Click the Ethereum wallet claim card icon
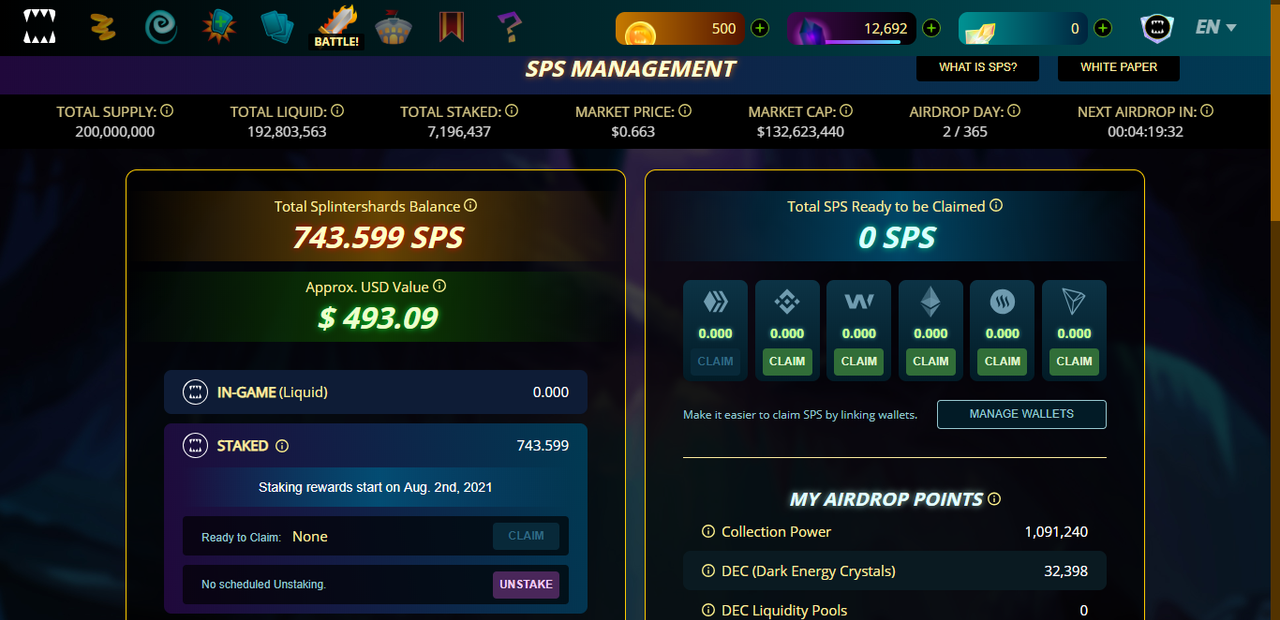 [931, 302]
